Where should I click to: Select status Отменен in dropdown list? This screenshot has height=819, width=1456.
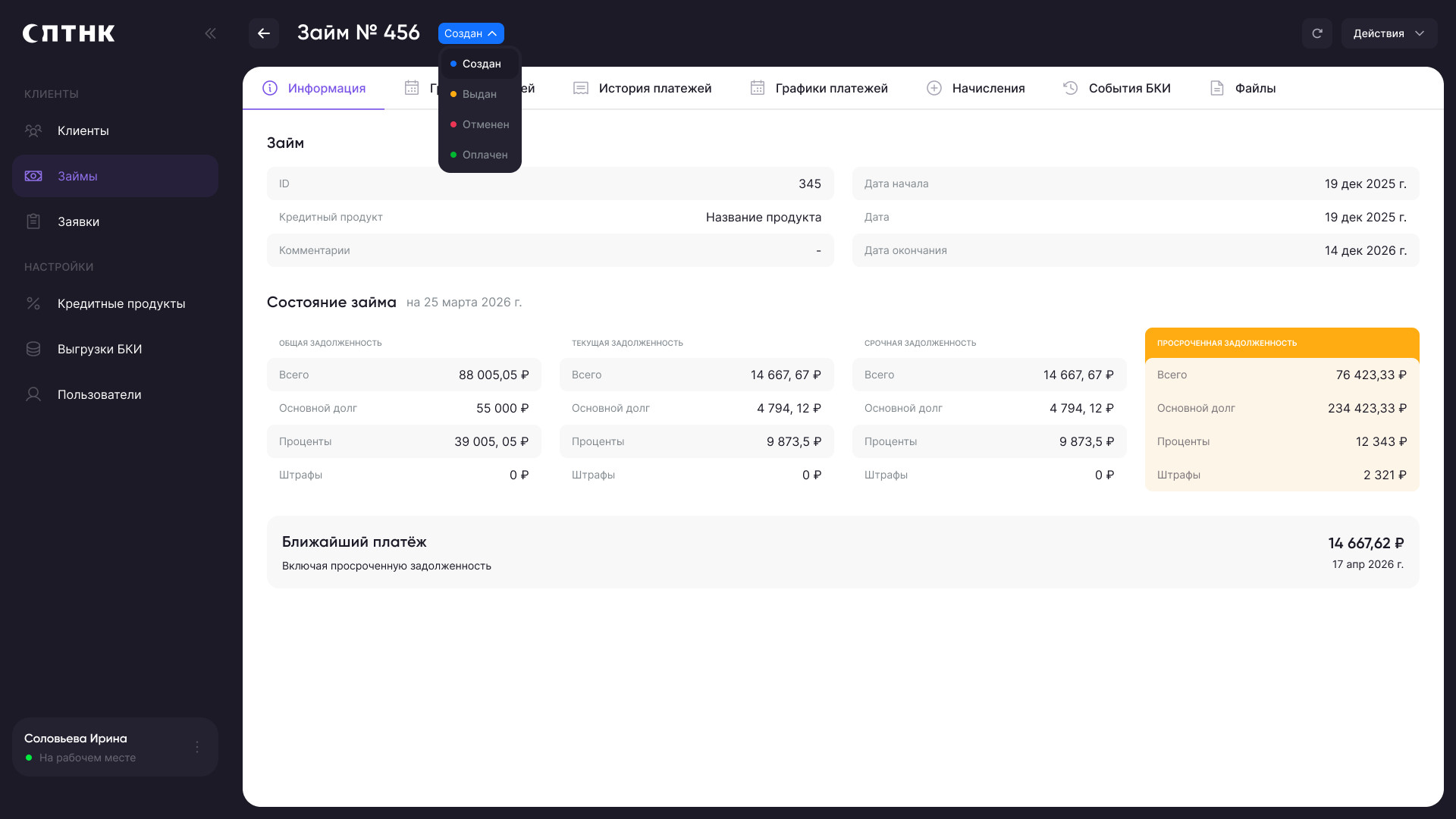479,124
